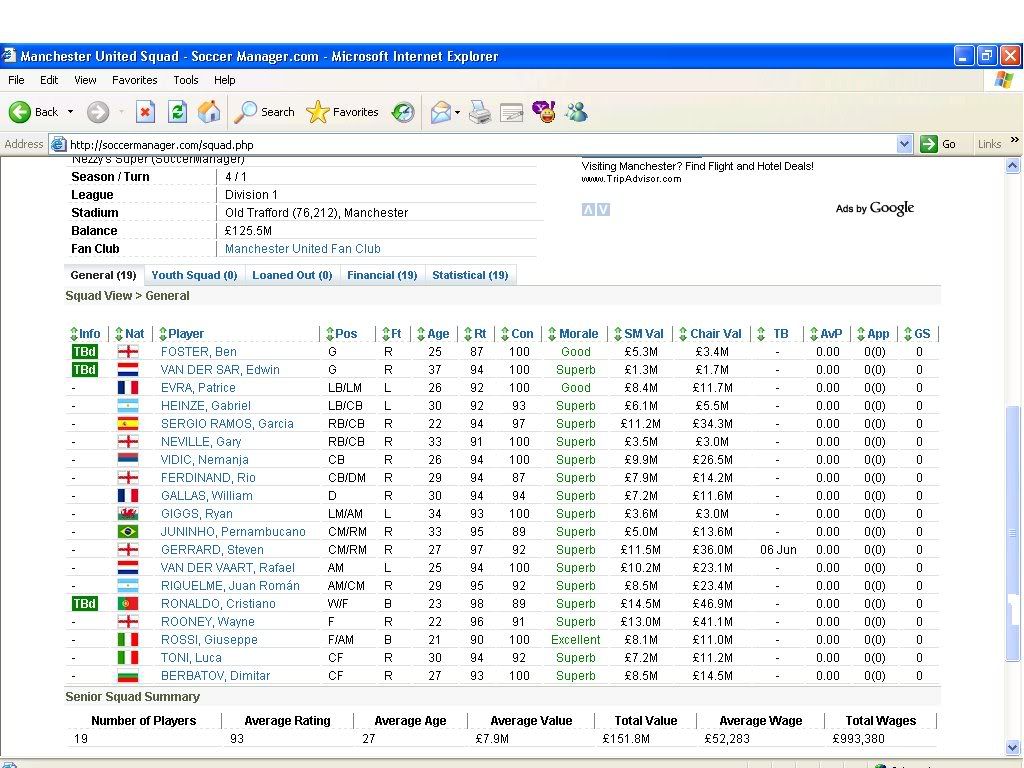
Task: Open the Search magnifier toolbar button
Action: pos(264,112)
